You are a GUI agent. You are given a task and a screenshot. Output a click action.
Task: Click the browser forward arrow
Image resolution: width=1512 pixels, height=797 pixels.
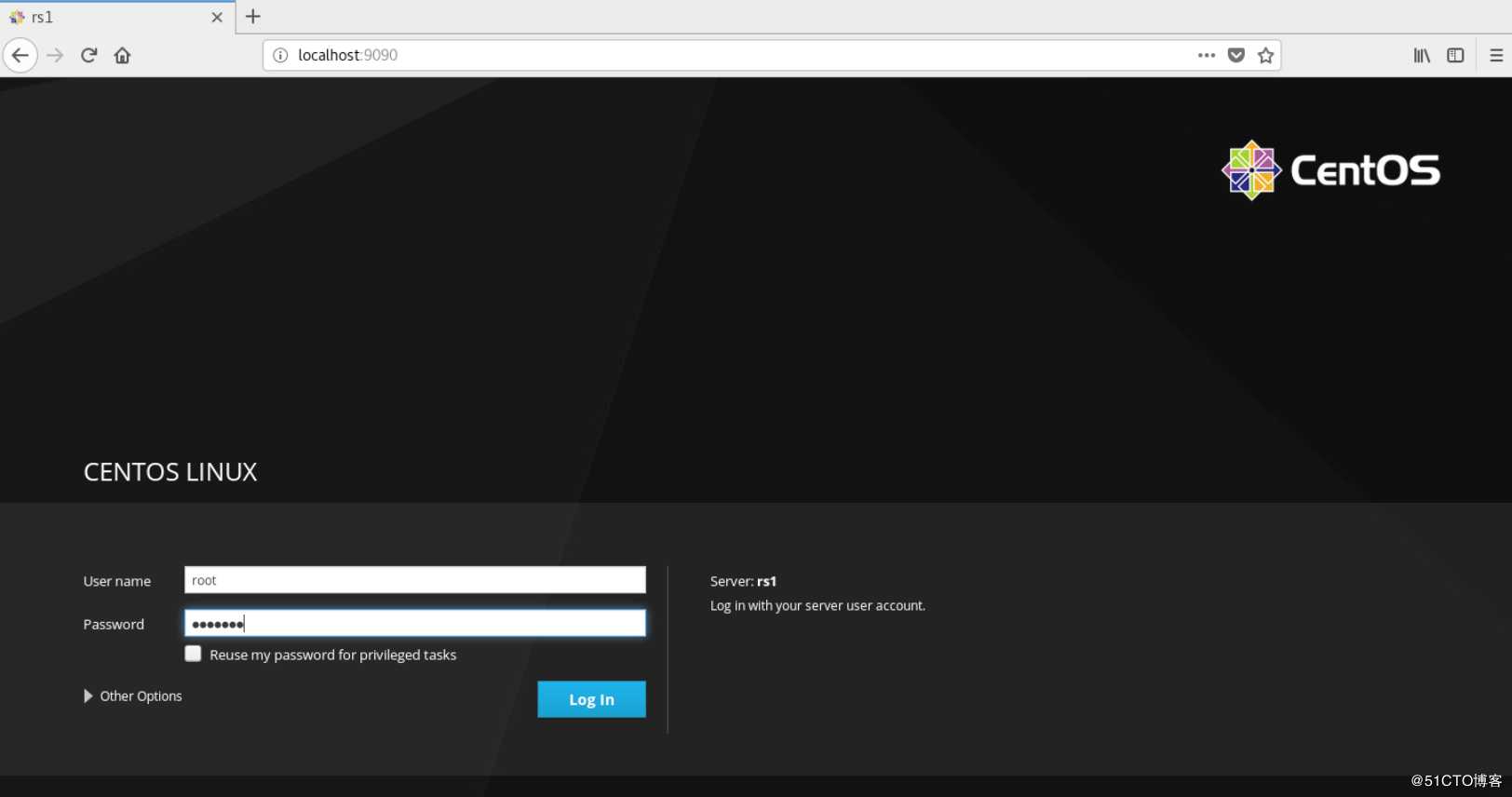coord(55,56)
